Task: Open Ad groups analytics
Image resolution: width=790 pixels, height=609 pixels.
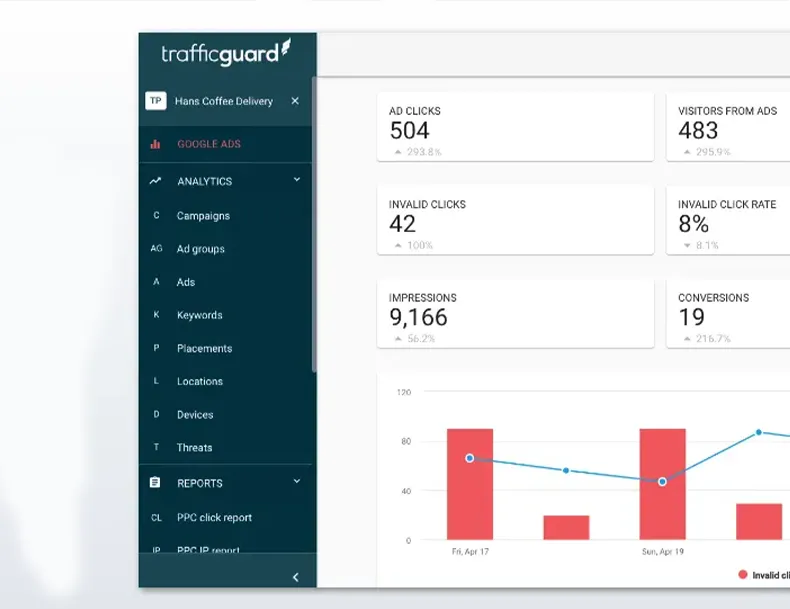Action: coord(201,249)
